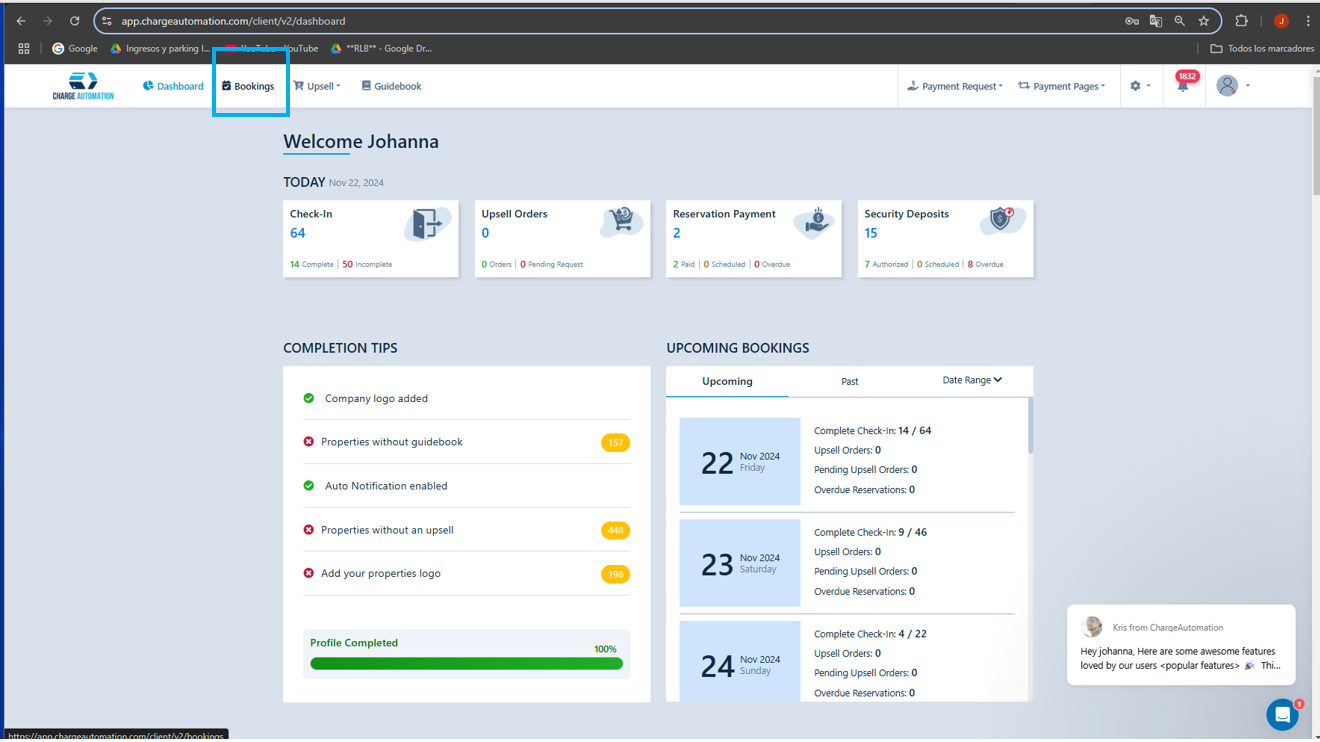Click '0 Pending Request' under Upsell Orders
The width and height of the screenshot is (1320, 742).
[x=551, y=265]
